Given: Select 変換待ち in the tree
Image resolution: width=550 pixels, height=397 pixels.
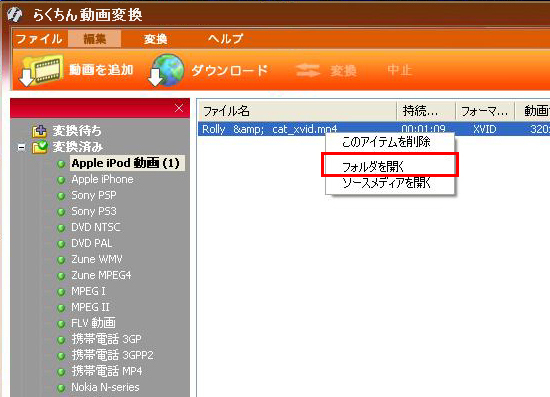Looking at the screenshot, I should coord(77,131).
